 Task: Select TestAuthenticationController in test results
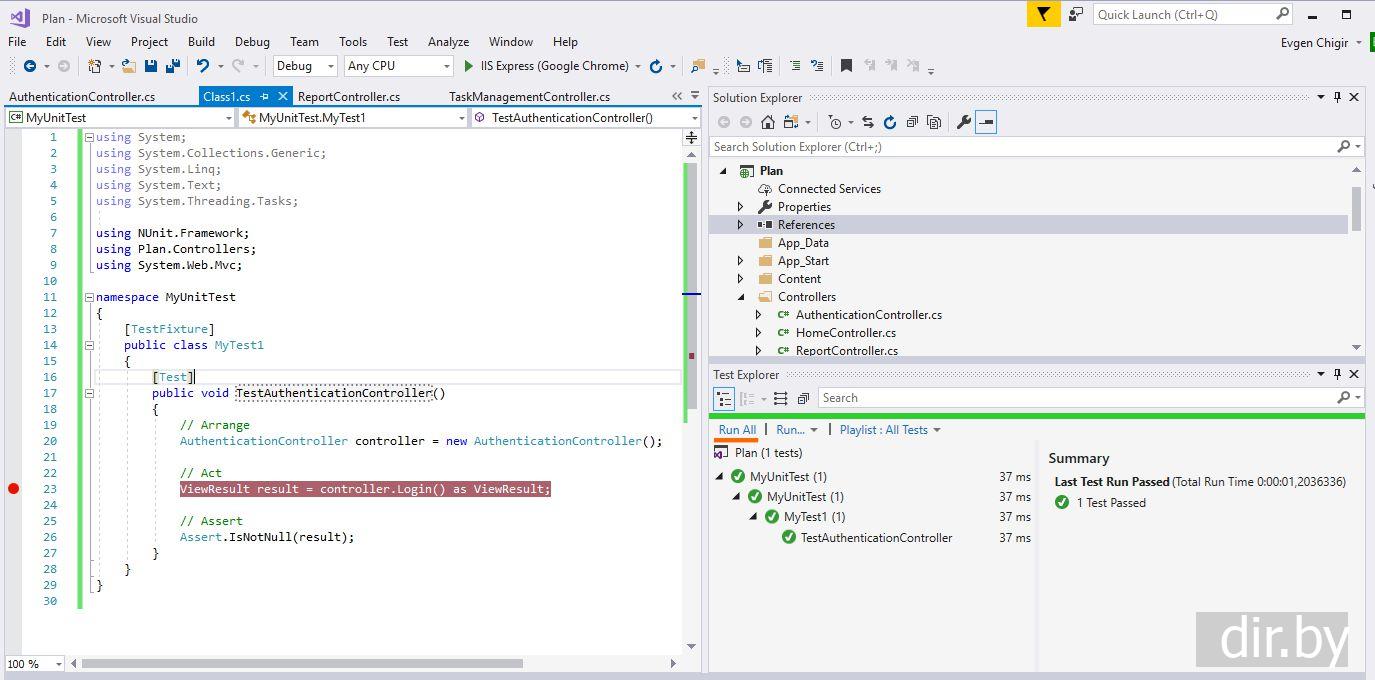[x=876, y=538]
